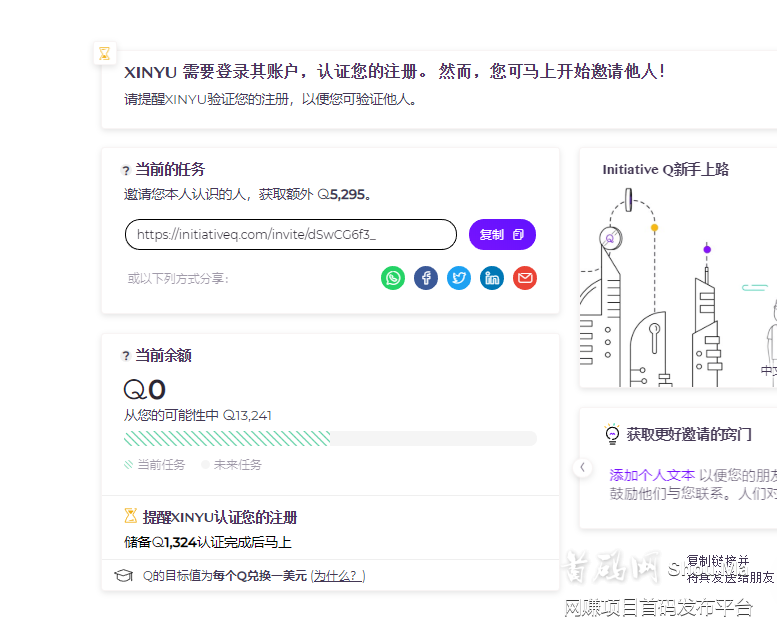Click the 复制 copy button
Screen dimensions: 777x643
pyautogui.click(x=502, y=234)
